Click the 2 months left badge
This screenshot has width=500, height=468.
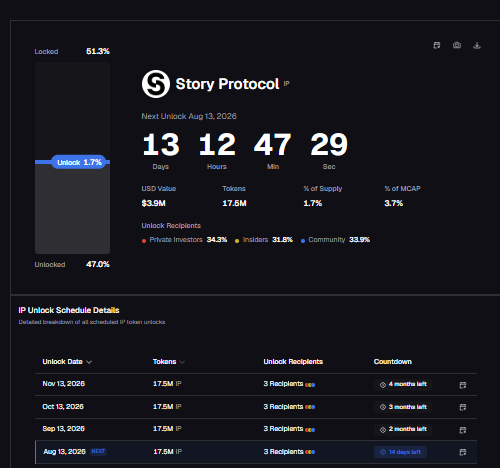pyautogui.click(x=403, y=429)
